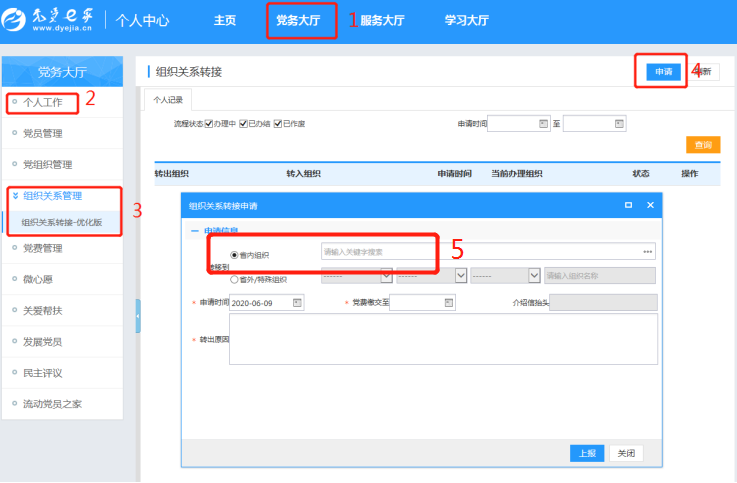Click the 党员e家 logo icon
The image size is (737, 483).
click(x=18, y=20)
